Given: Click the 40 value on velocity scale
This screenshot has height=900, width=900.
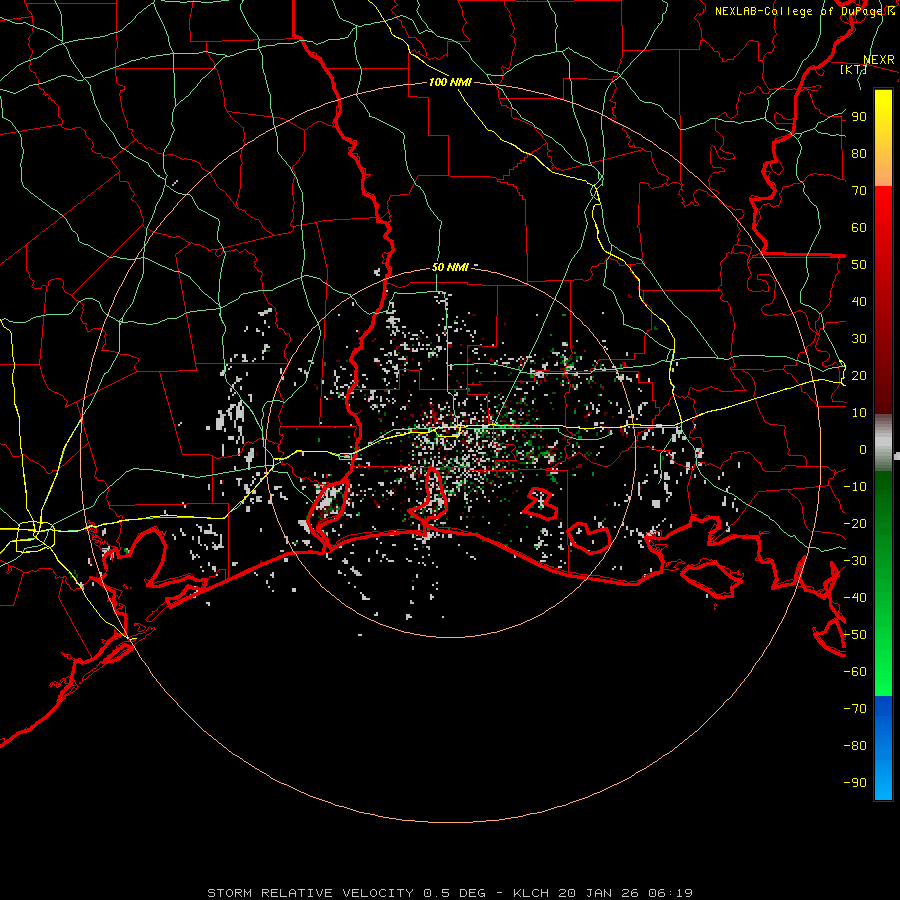Looking at the screenshot, I should coord(859,301).
